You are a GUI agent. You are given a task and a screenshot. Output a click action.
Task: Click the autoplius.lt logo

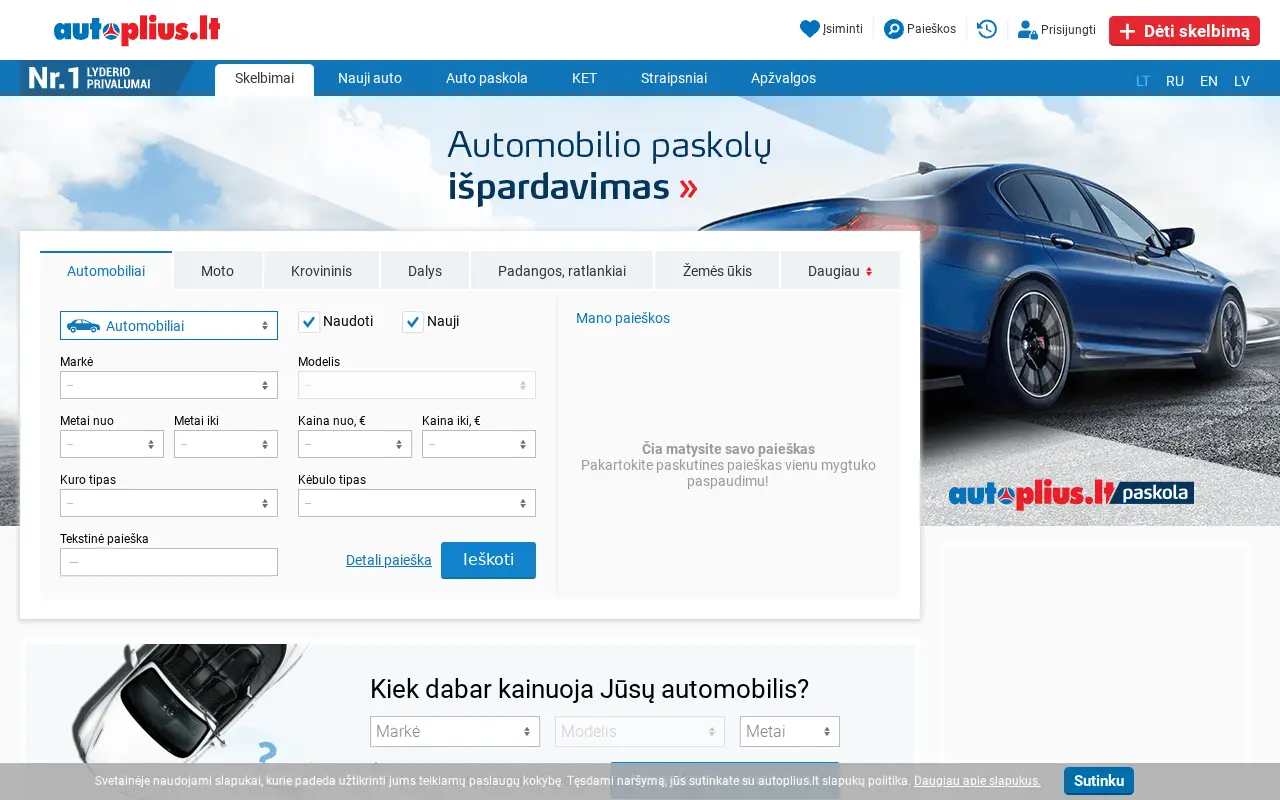[137, 30]
